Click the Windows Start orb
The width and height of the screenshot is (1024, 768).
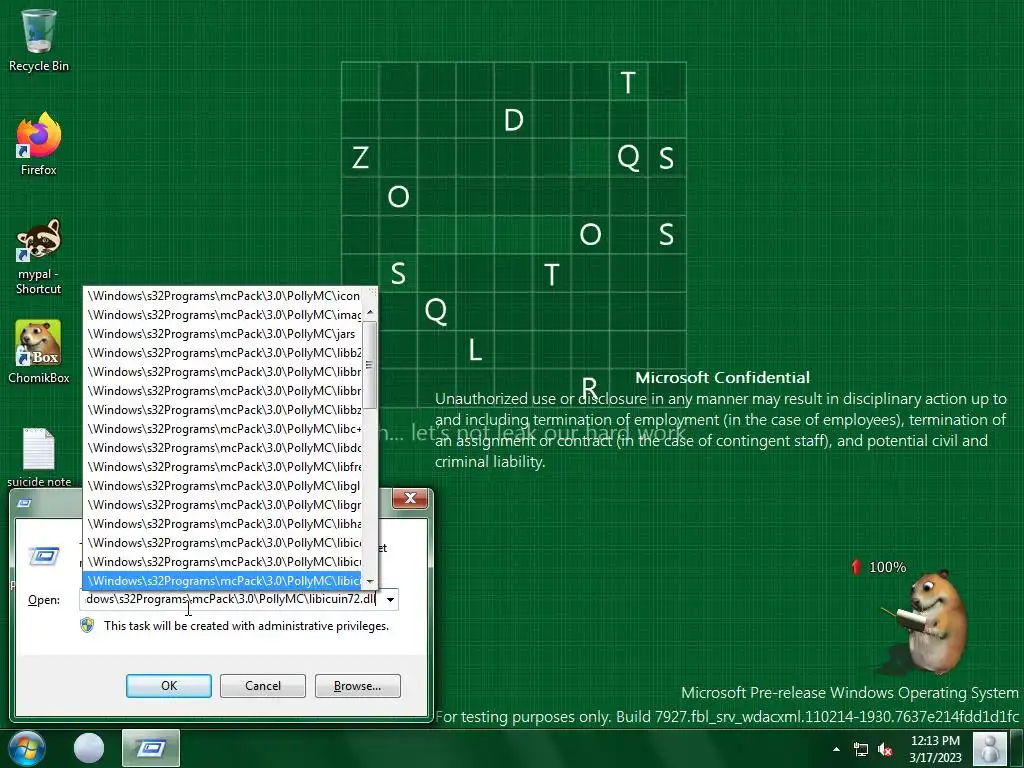click(27, 748)
